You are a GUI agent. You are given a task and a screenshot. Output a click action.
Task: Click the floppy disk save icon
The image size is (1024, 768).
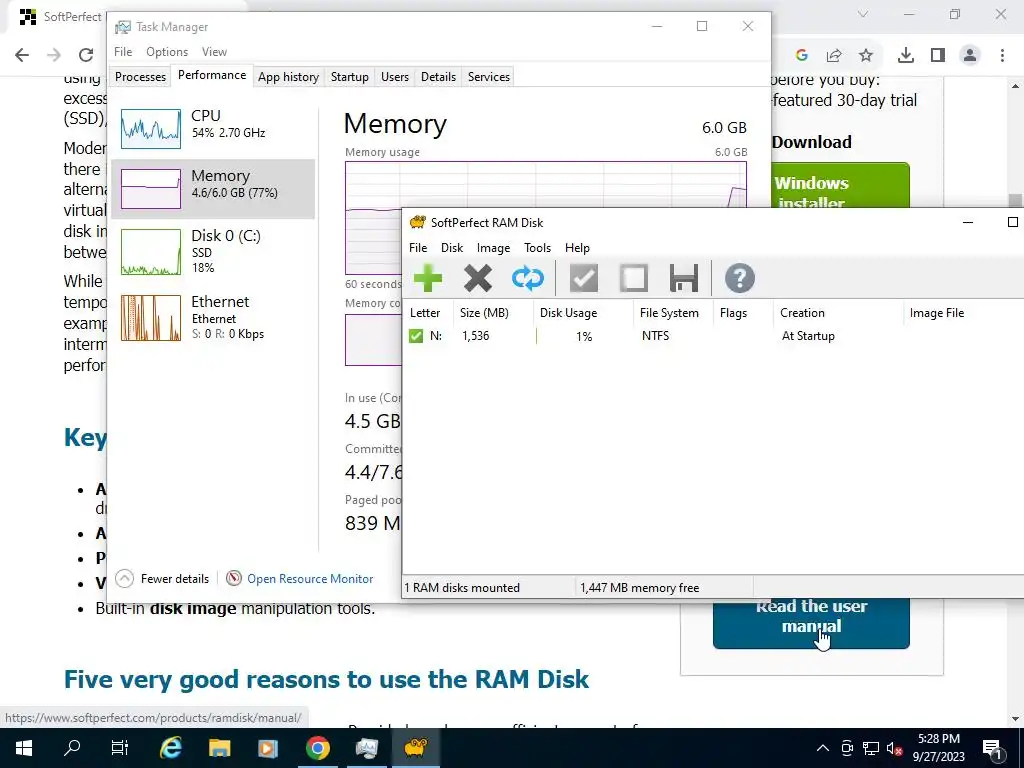tap(684, 278)
